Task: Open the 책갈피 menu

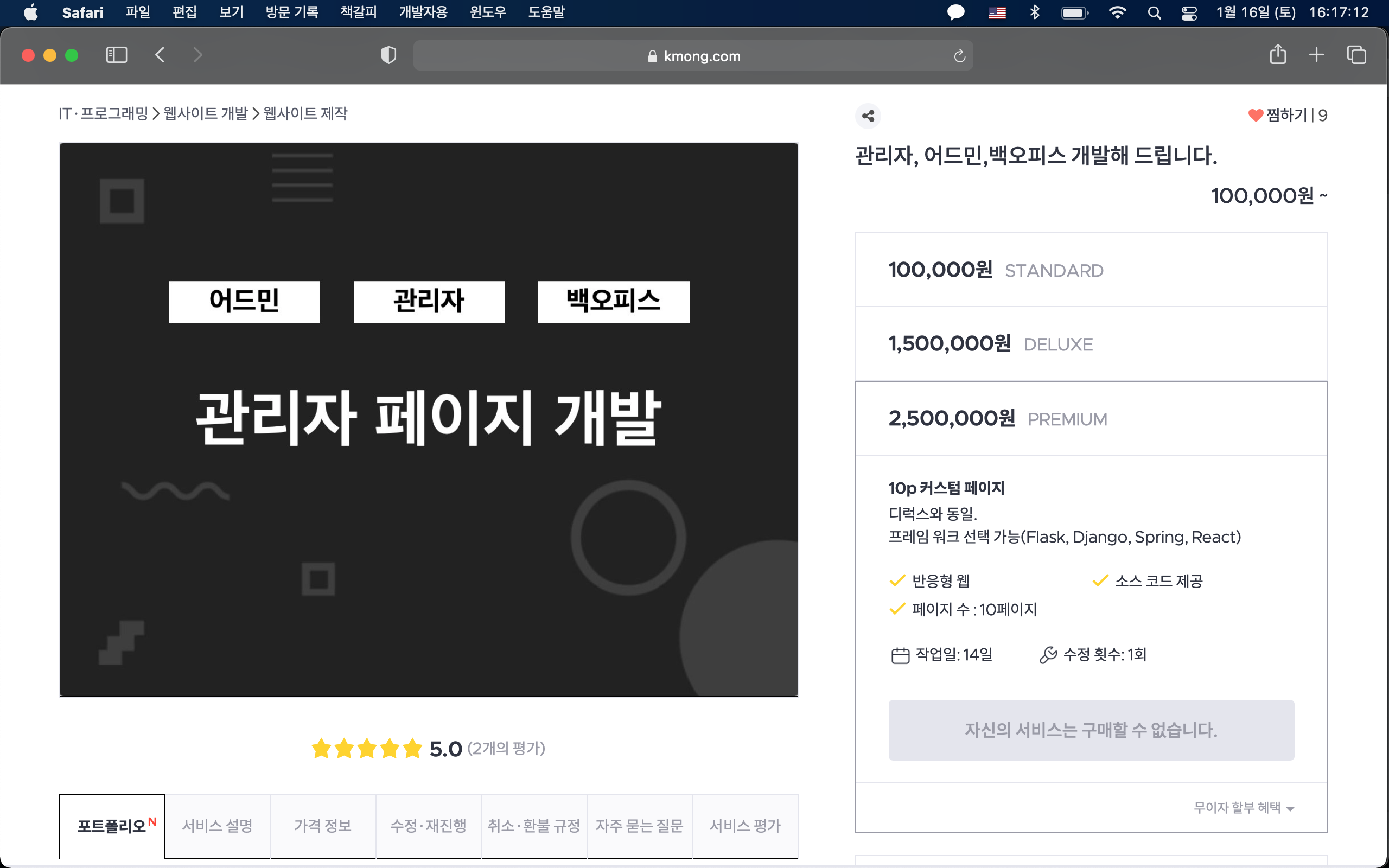Action: [359, 12]
